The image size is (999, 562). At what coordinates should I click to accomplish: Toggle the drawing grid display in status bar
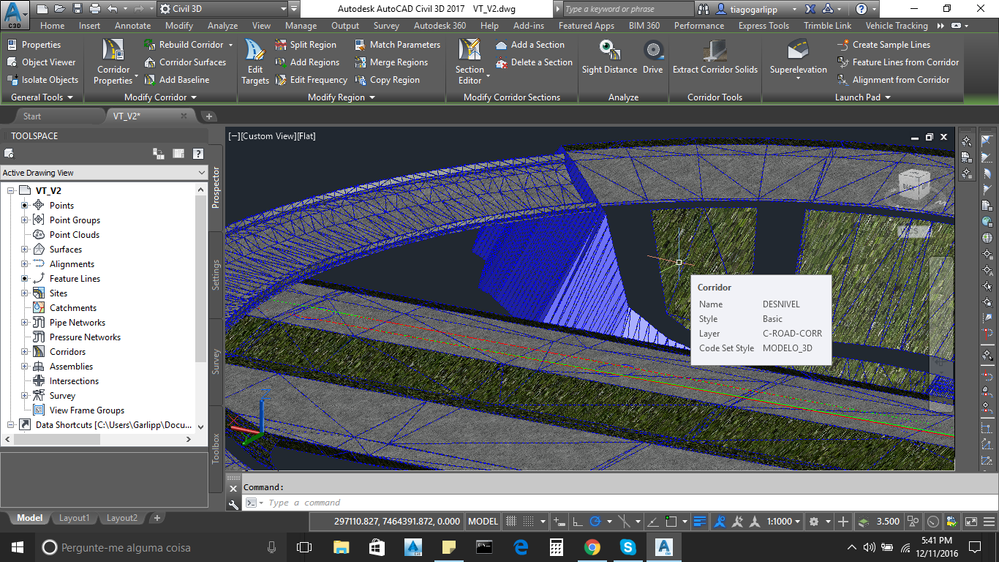click(511, 521)
